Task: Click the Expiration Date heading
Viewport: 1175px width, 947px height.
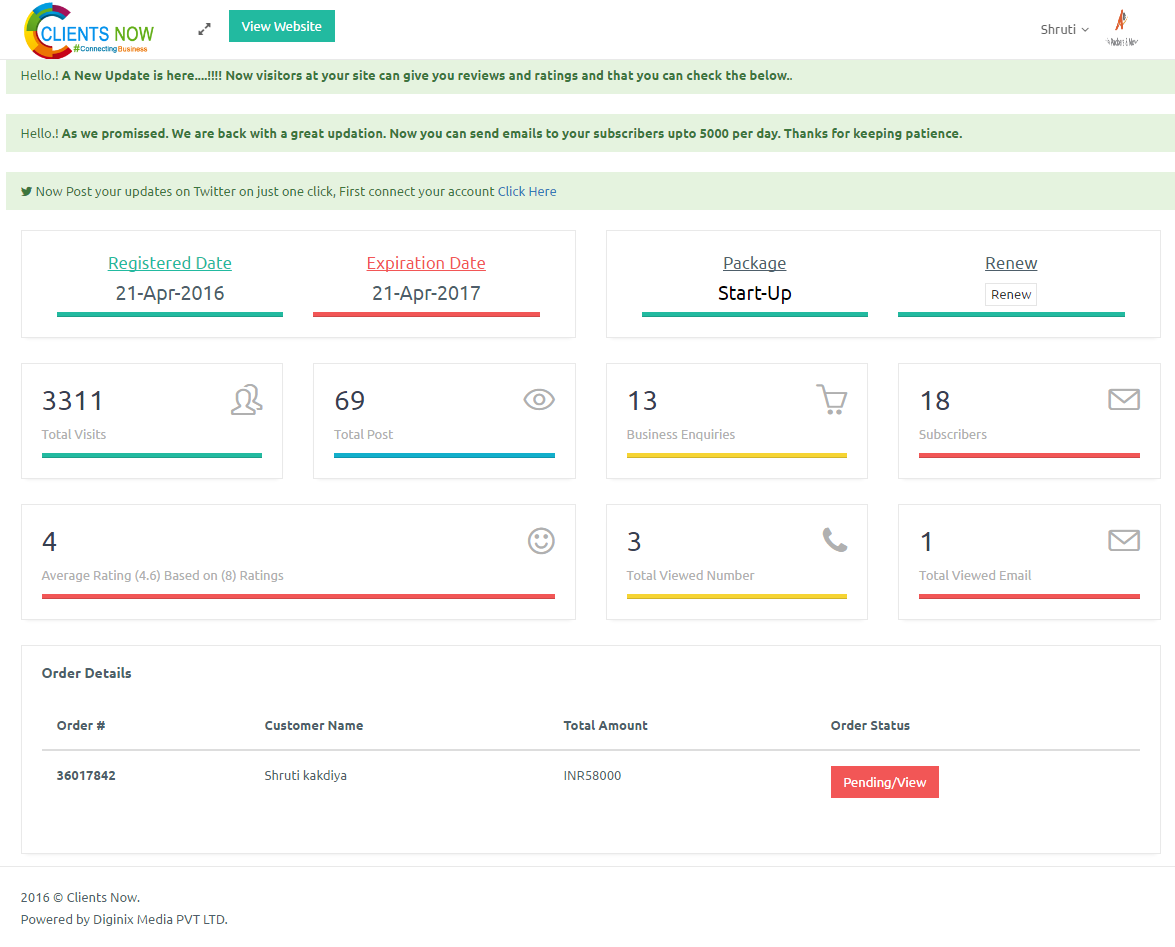Action: pos(426,263)
